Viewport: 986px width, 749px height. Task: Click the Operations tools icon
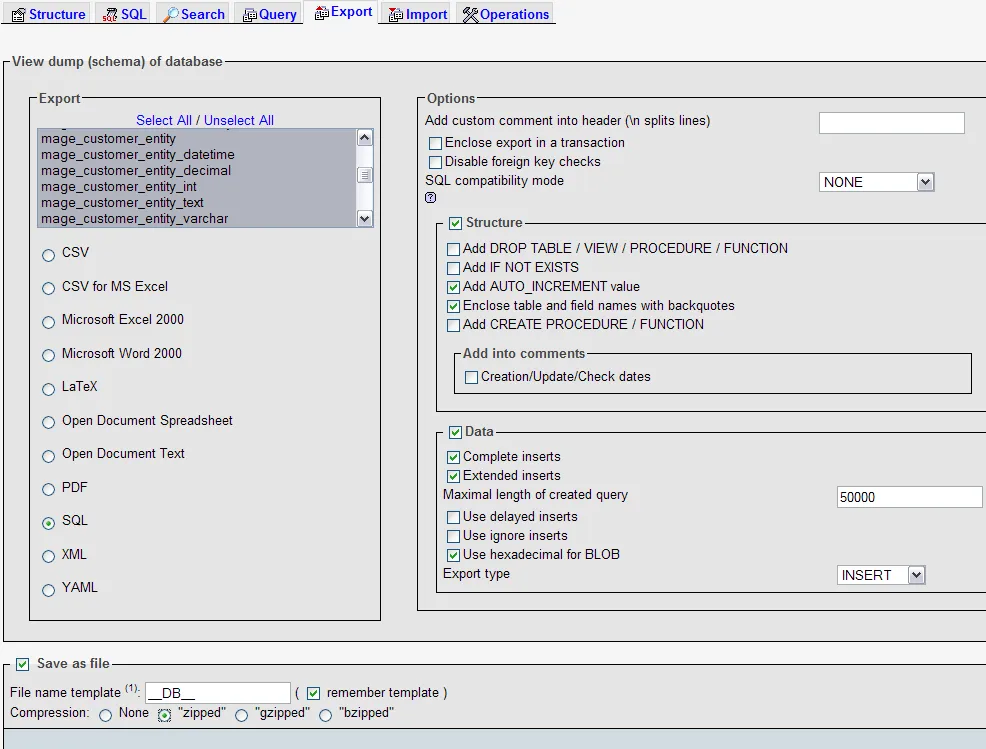[x=470, y=15]
